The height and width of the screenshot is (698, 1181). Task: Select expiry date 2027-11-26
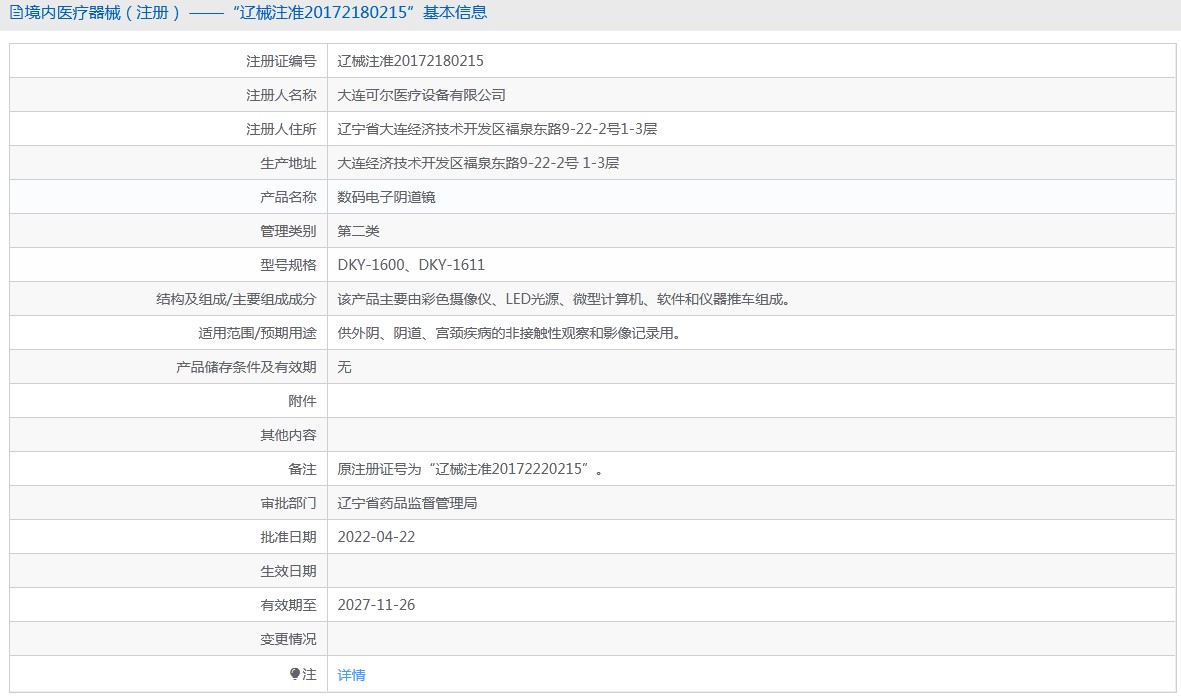click(377, 605)
